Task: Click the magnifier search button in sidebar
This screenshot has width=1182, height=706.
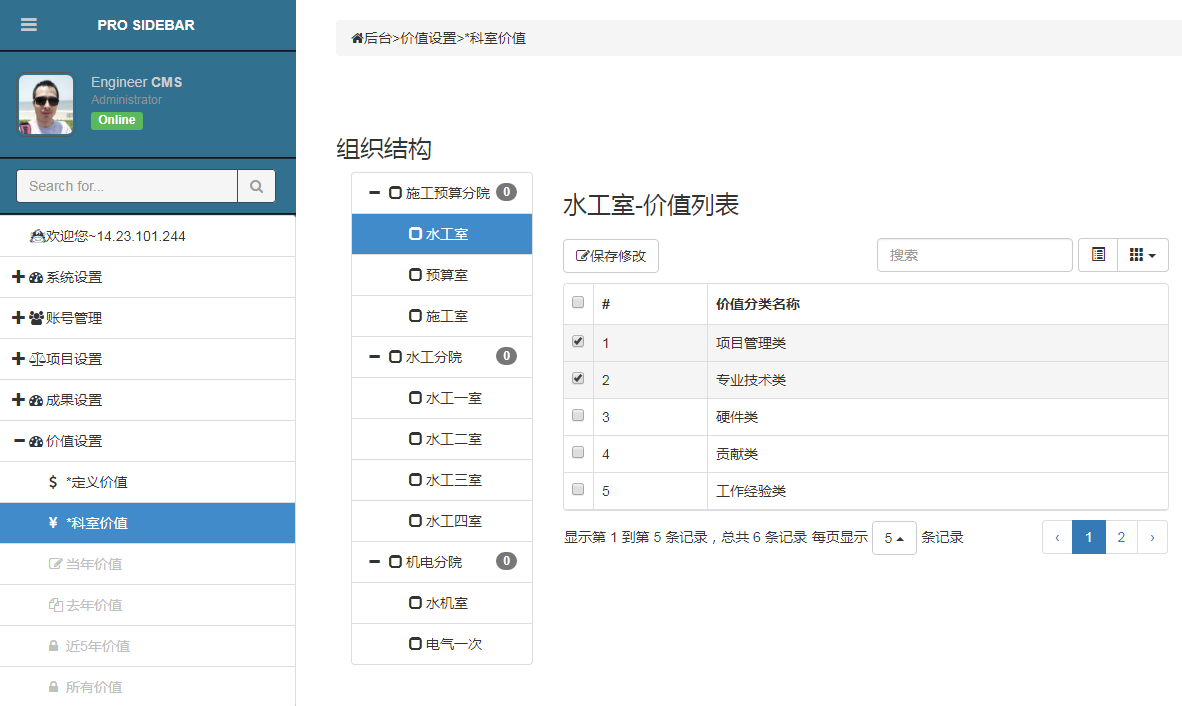Action: tap(256, 186)
